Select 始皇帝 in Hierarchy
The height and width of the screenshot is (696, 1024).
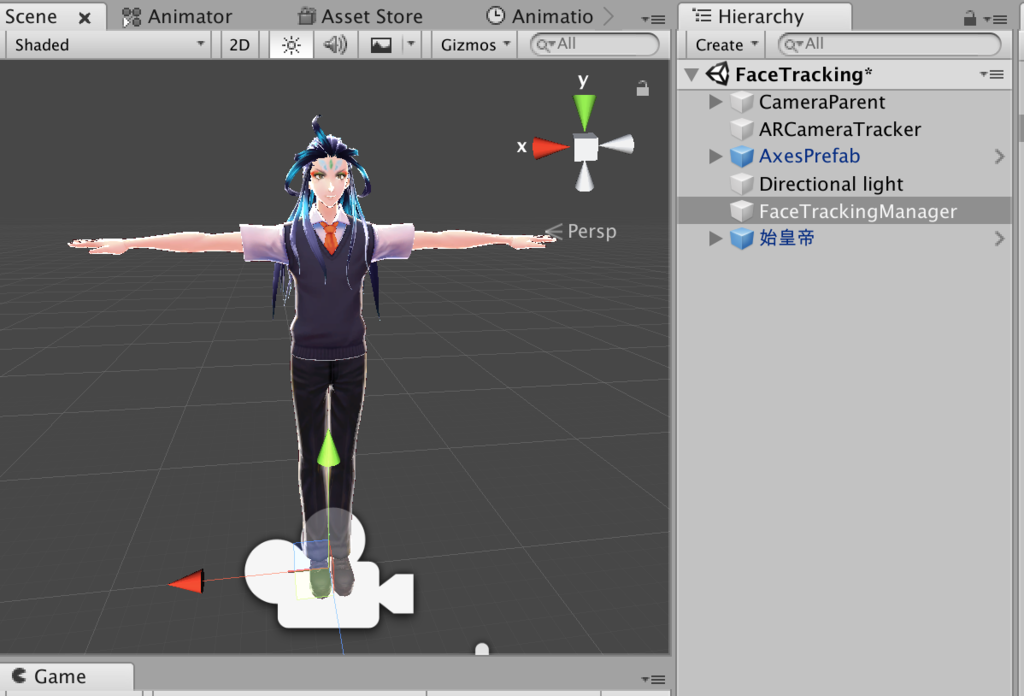pyautogui.click(x=786, y=238)
